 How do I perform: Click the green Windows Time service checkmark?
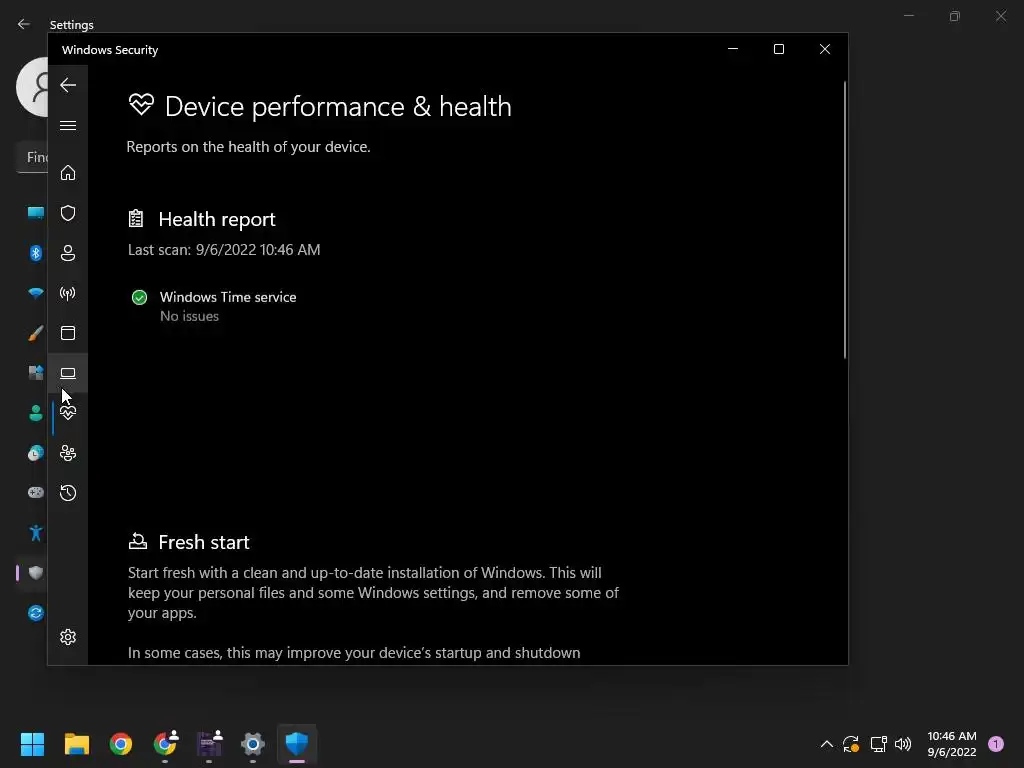click(139, 298)
